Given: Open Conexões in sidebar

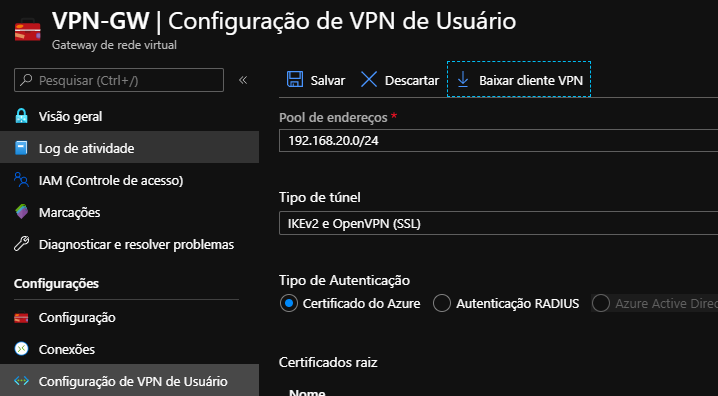Looking at the screenshot, I should point(130,349).
